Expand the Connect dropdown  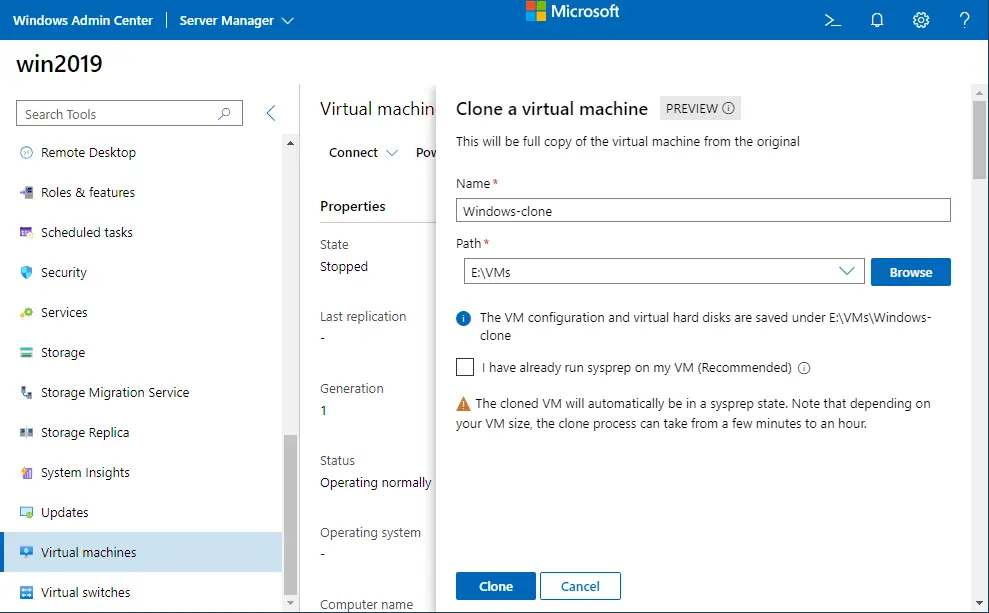pyautogui.click(x=363, y=153)
